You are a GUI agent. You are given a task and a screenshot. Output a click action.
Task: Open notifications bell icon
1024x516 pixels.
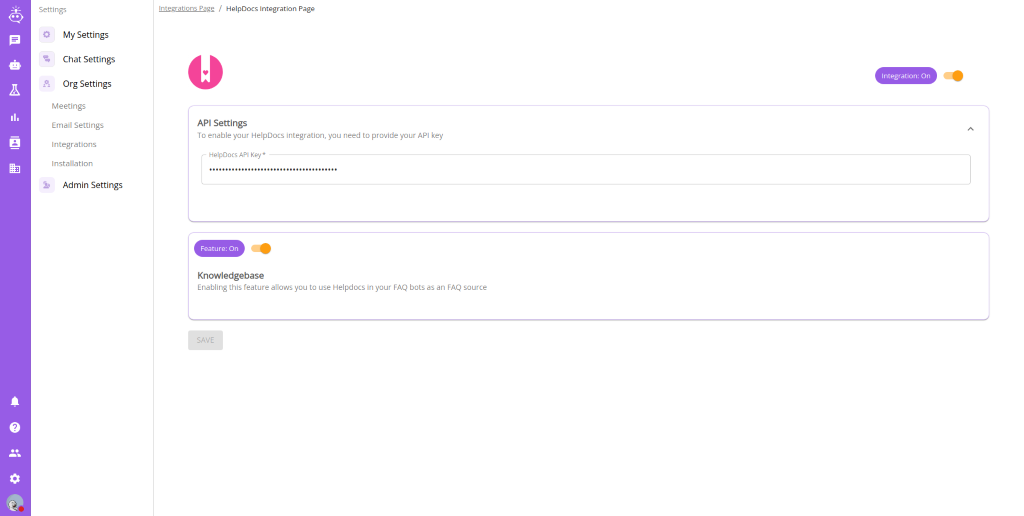[x=15, y=402]
